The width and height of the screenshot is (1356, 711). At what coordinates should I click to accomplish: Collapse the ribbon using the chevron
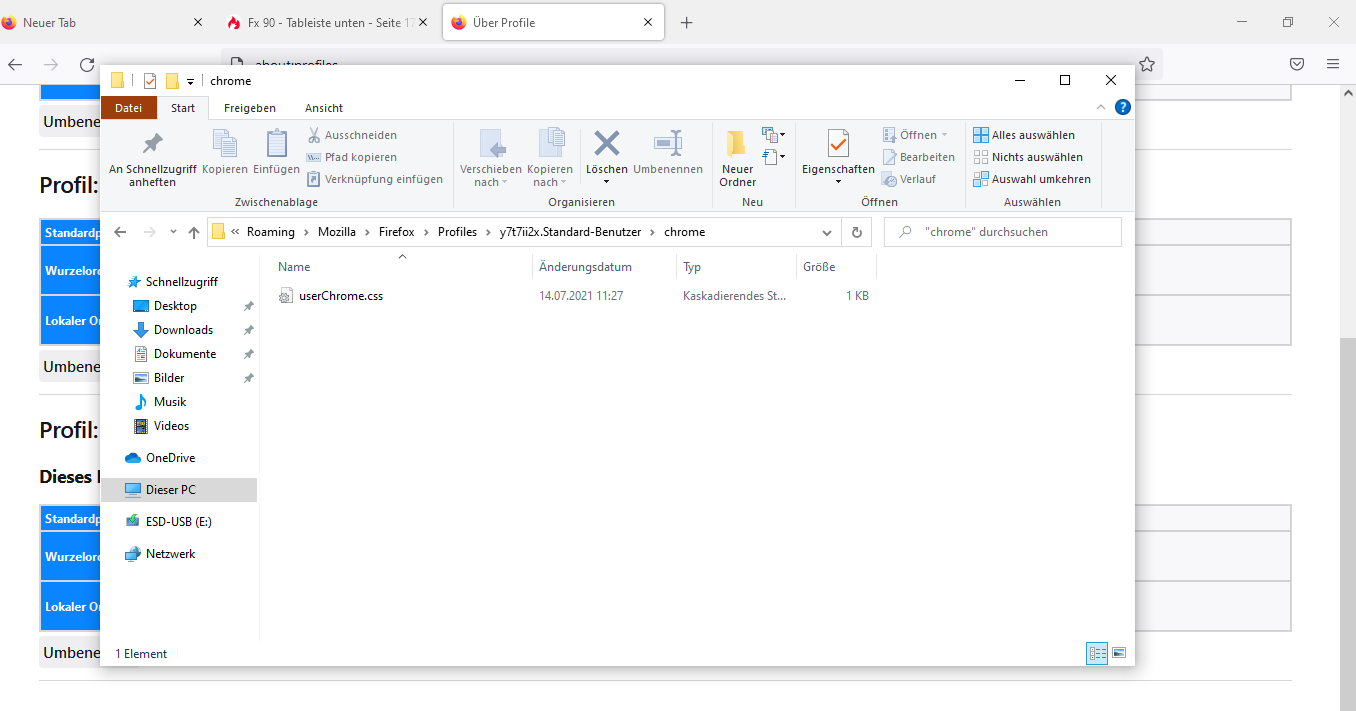1101,107
